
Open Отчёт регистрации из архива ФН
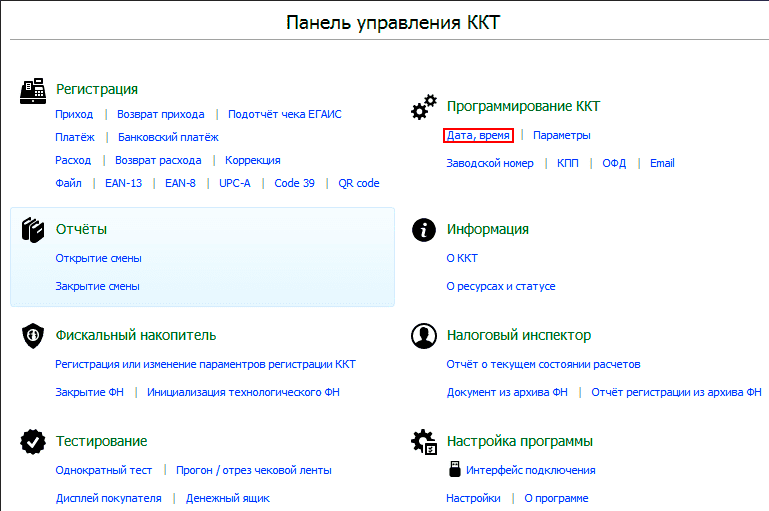tap(676, 392)
